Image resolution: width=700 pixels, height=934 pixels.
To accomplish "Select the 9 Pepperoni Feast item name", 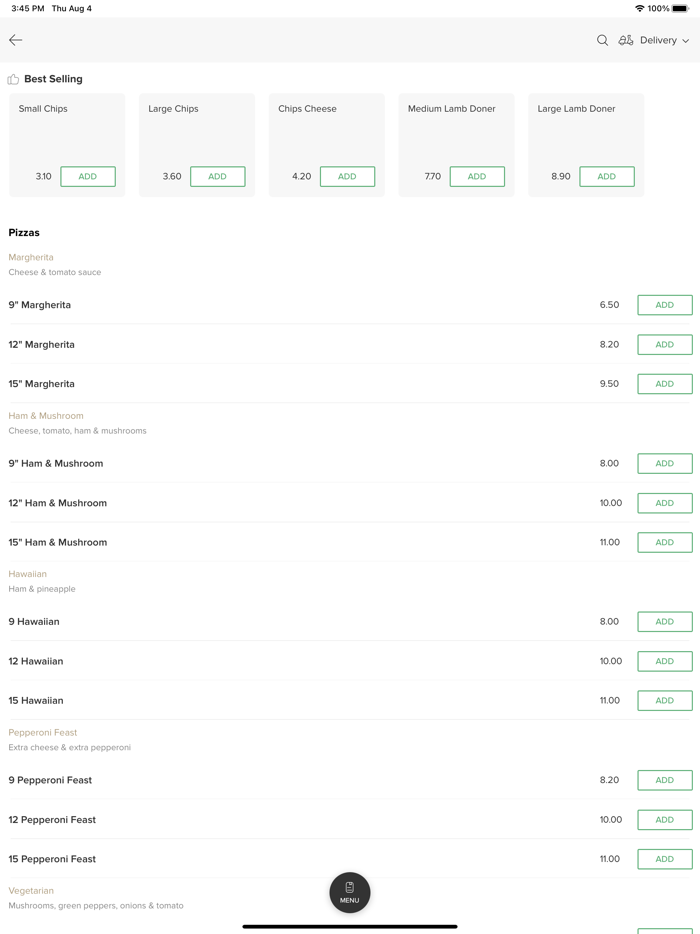I will click(x=51, y=780).
